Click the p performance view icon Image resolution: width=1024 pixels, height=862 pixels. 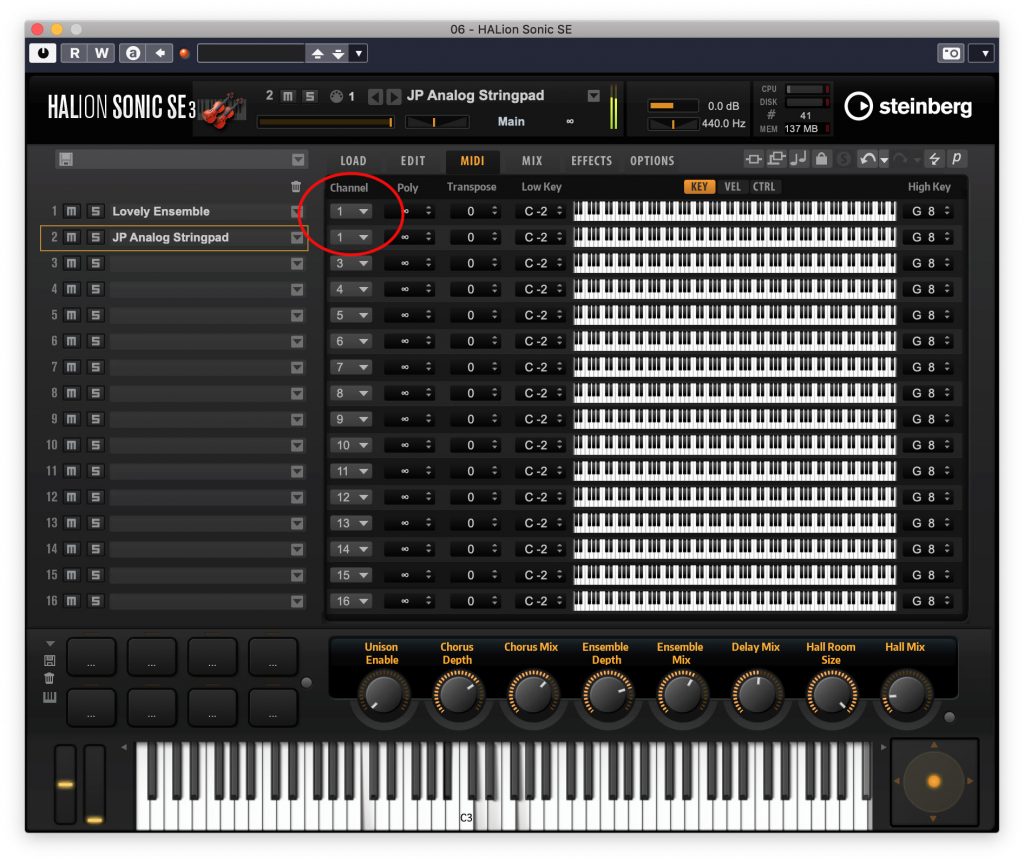point(957,159)
